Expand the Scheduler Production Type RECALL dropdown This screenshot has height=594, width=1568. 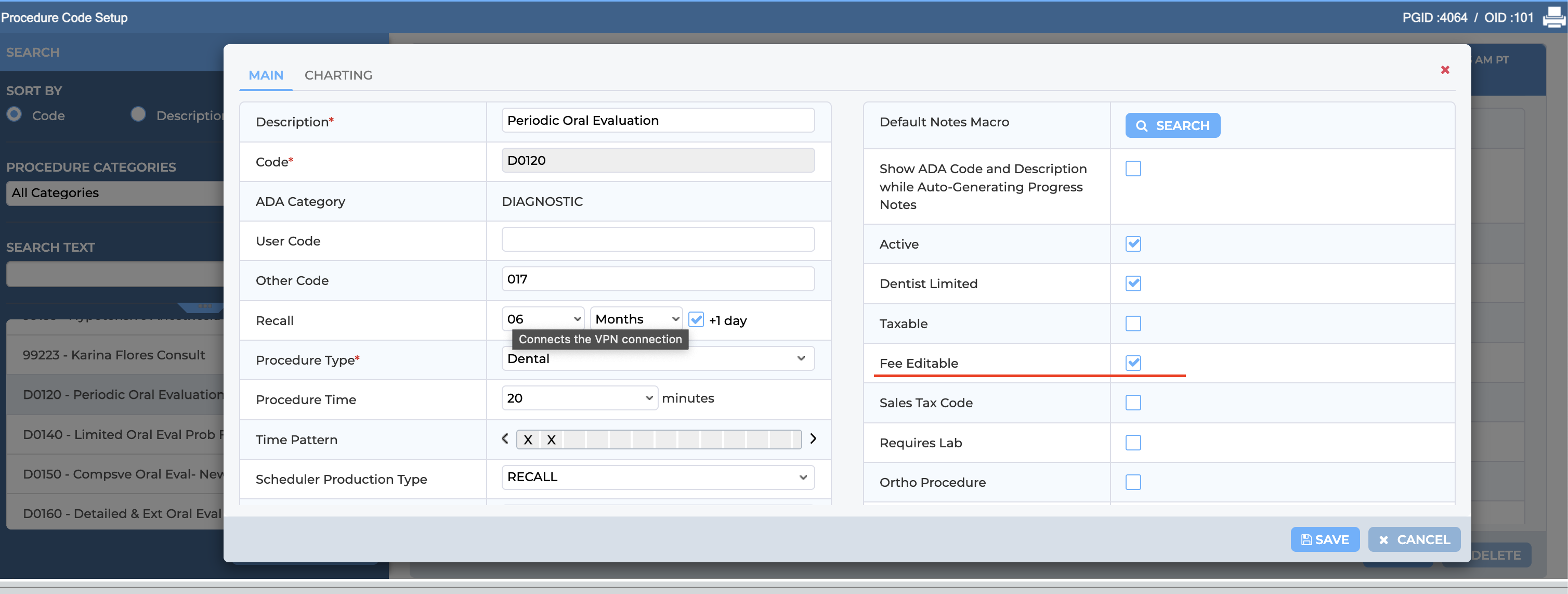pos(658,477)
